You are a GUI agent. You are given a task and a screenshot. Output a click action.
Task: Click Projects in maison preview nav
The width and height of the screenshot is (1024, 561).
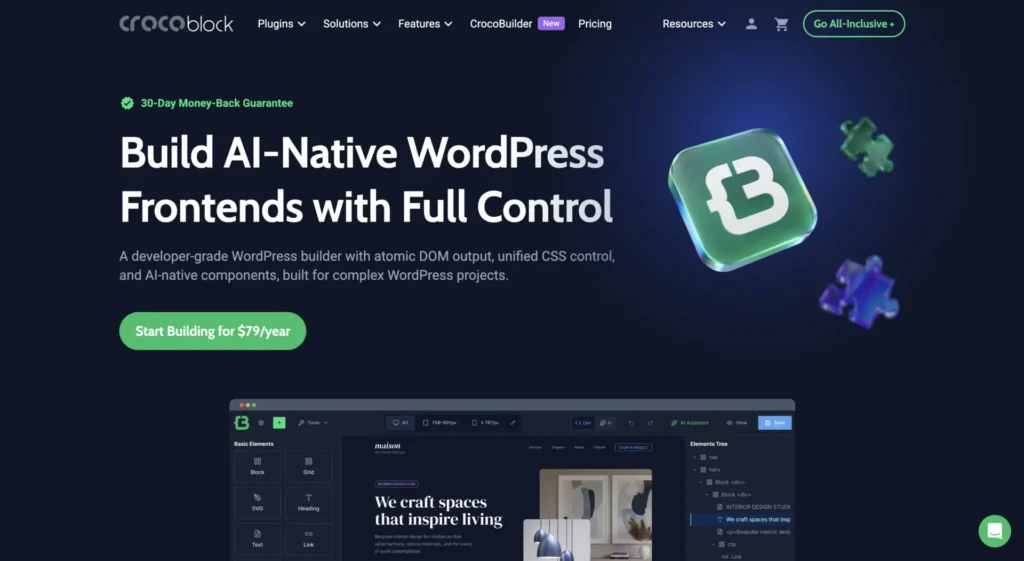coord(558,447)
